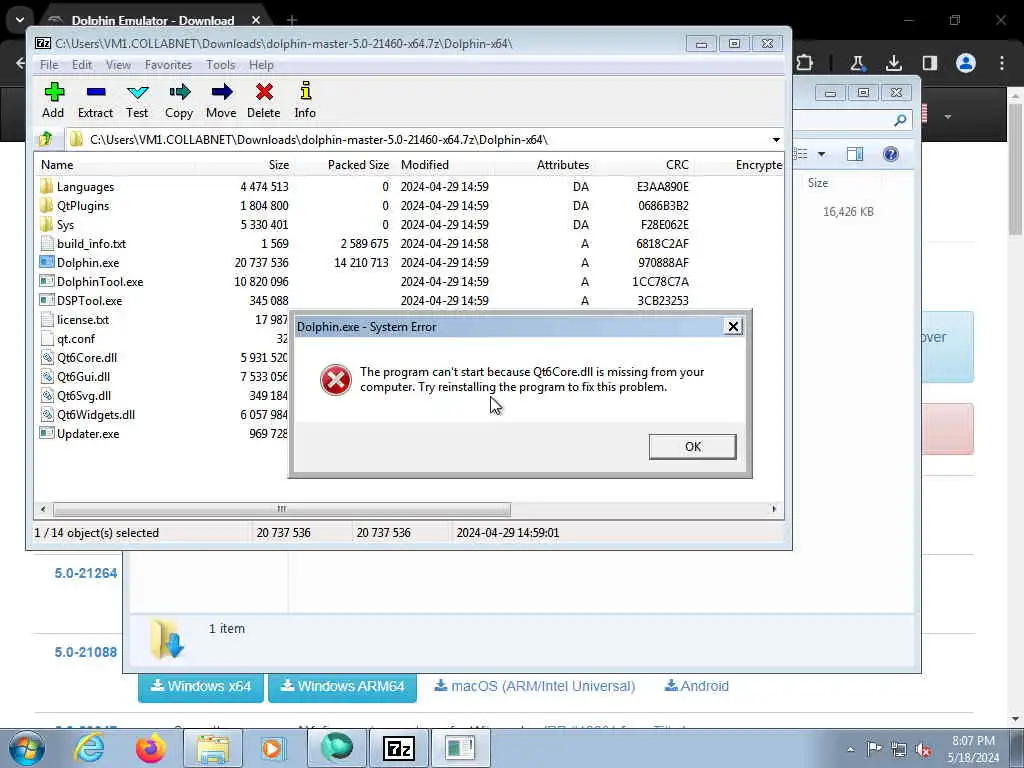This screenshot has width=1024, height=768.
Task: Select build_info.txt file
Action: [x=91, y=244]
